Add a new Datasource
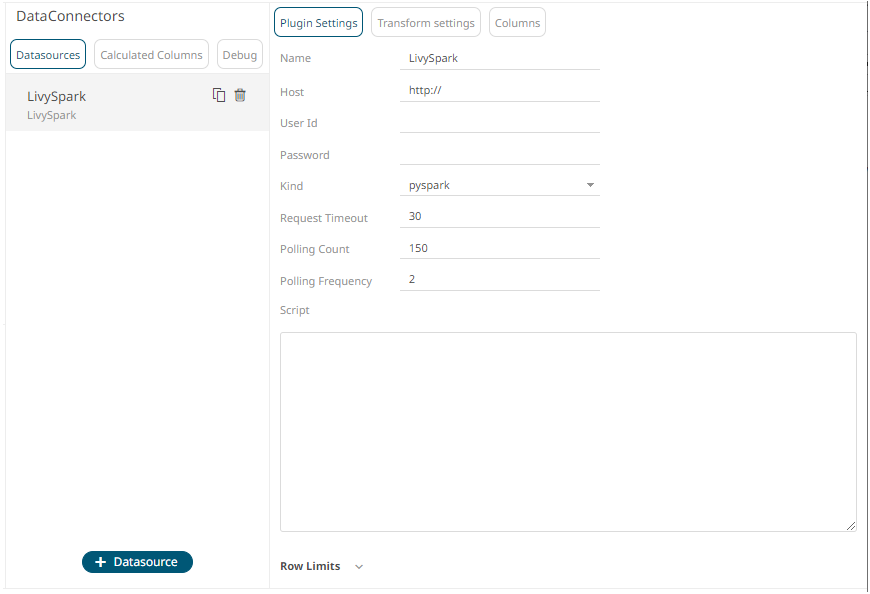Viewport: 870px width, 594px height. click(x=137, y=562)
